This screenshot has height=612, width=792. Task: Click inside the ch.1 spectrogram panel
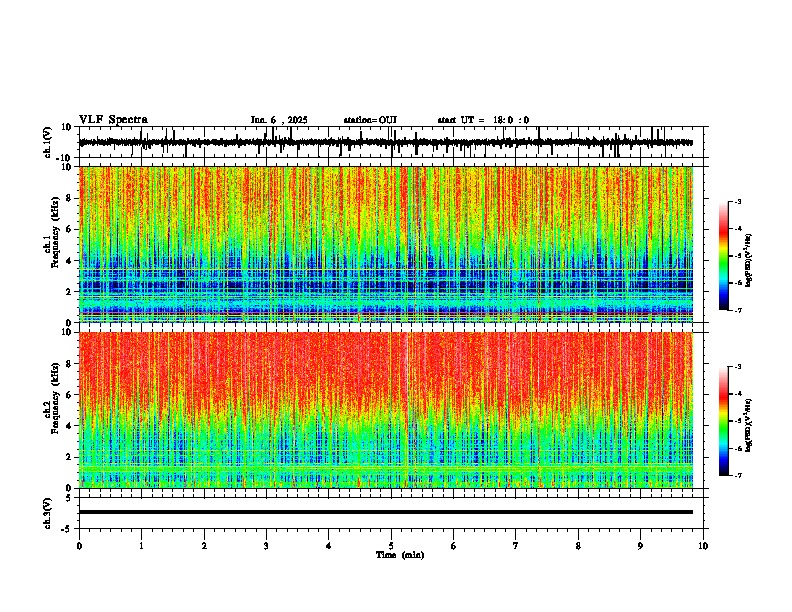point(386,244)
